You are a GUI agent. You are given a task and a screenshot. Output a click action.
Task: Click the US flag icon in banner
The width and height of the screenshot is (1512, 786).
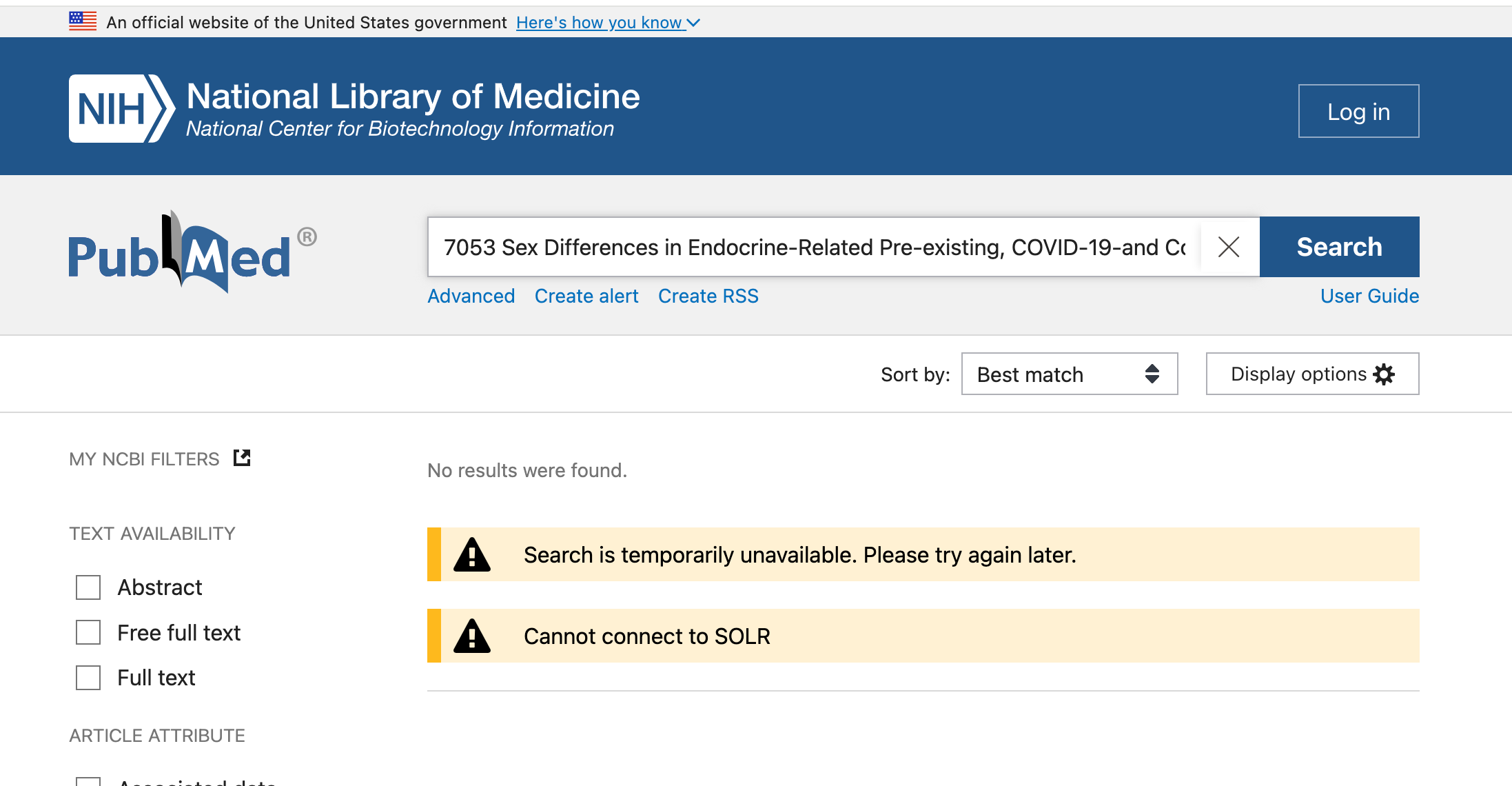coord(82,21)
